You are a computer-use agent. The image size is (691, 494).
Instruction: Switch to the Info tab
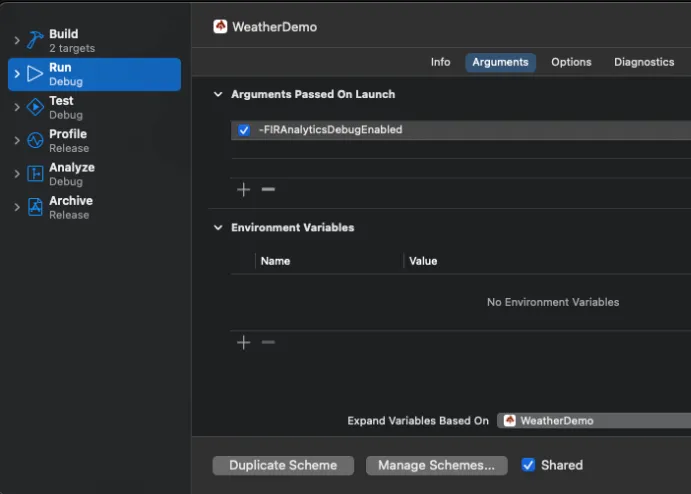click(440, 62)
